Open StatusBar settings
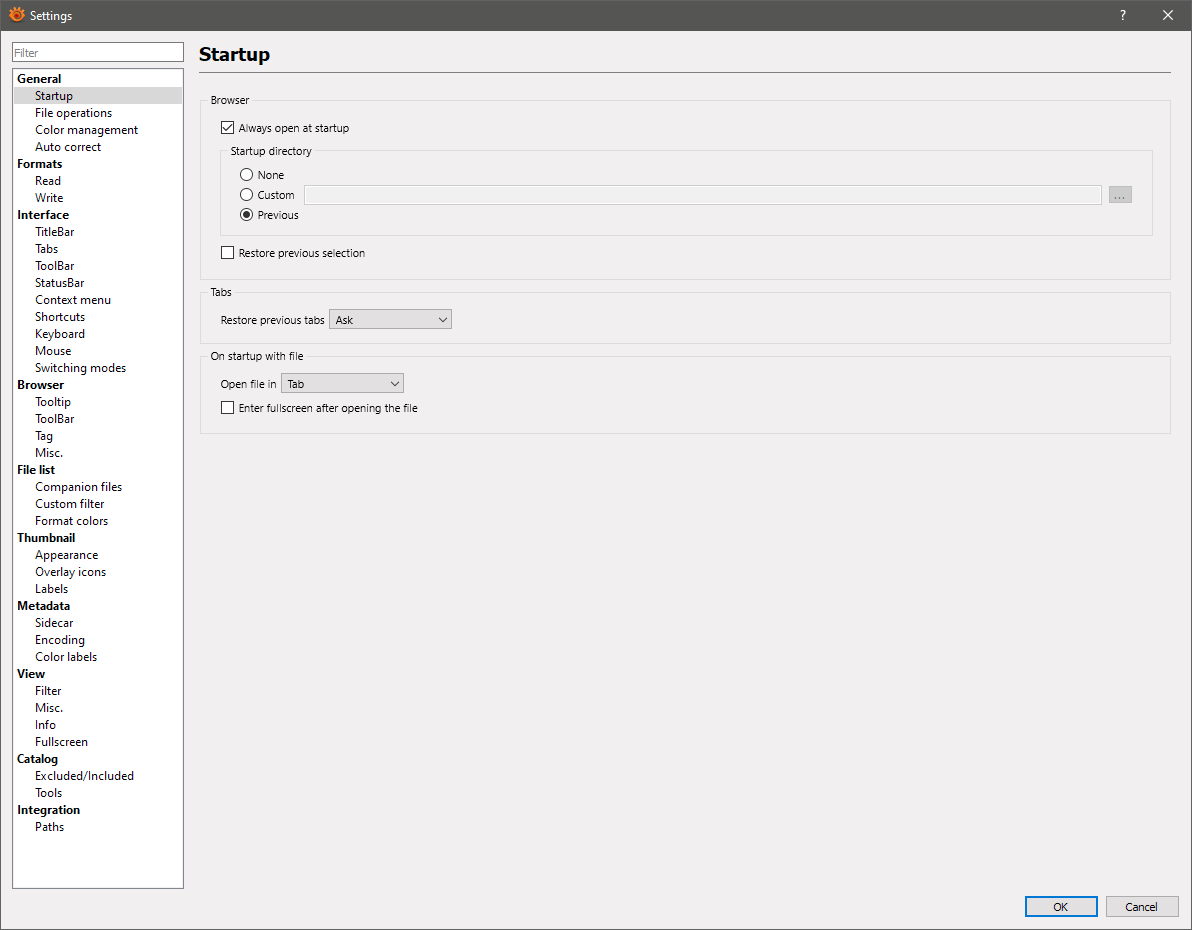The width and height of the screenshot is (1192, 930). pos(59,283)
